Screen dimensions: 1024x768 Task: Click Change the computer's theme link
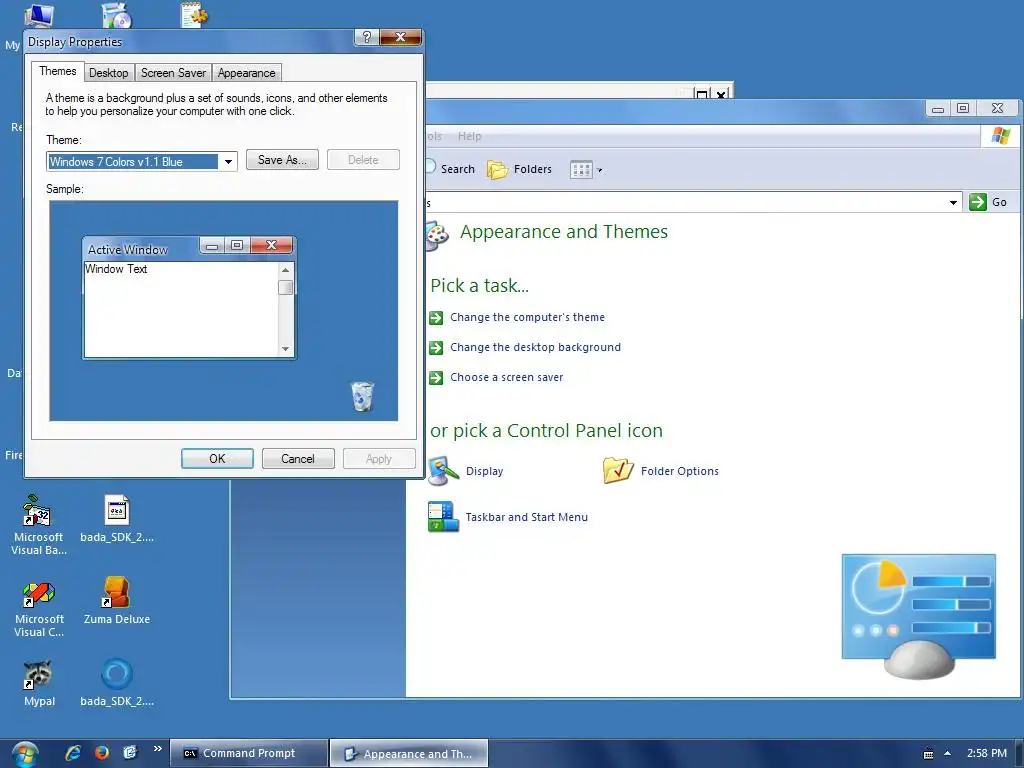(x=527, y=317)
